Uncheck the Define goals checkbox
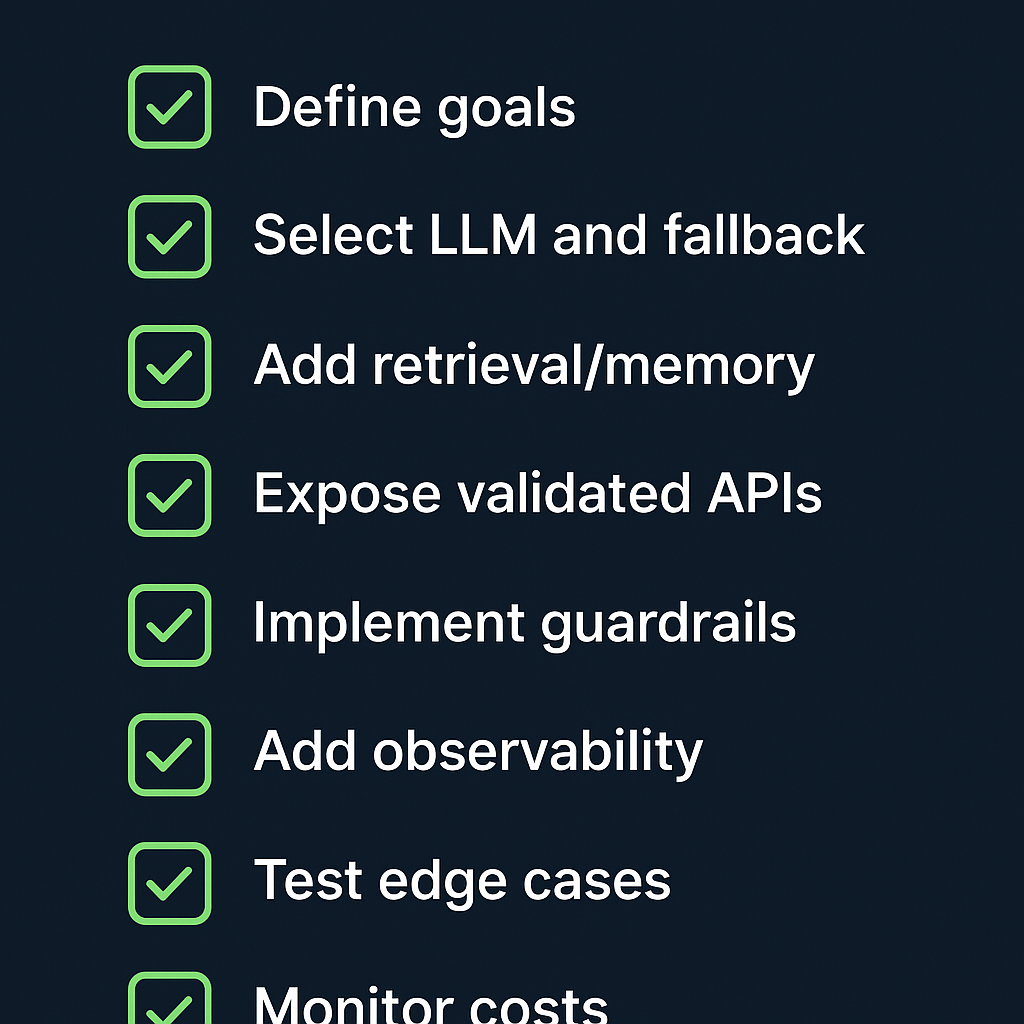Viewport: 1024px width, 1024px height. tap(169, 108)
